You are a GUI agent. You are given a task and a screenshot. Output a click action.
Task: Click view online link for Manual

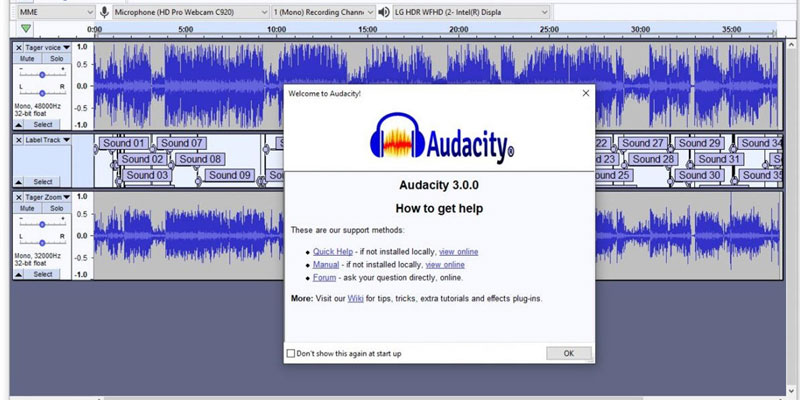tap(445, 265)
